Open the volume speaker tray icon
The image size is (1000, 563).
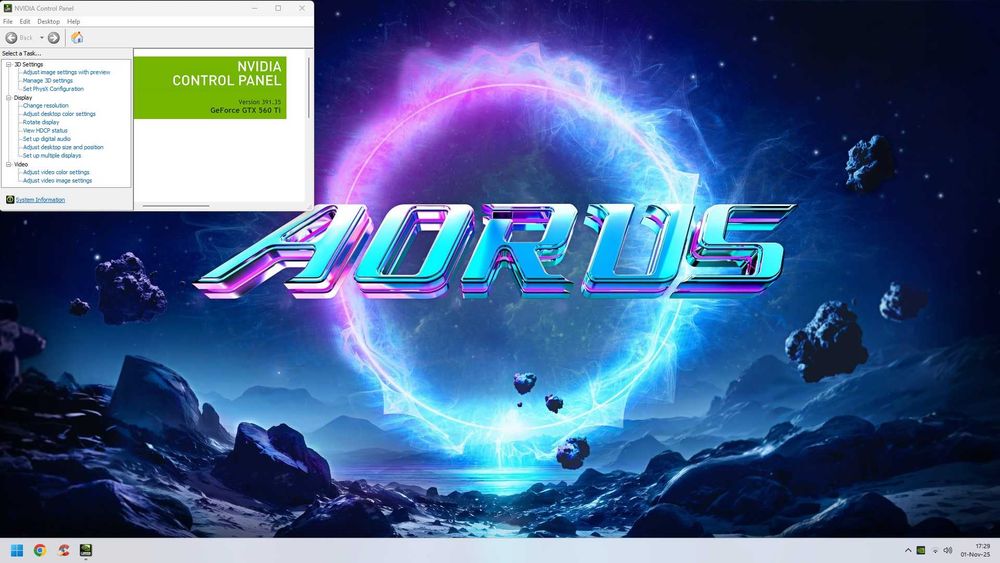click(x=948, y=550)
